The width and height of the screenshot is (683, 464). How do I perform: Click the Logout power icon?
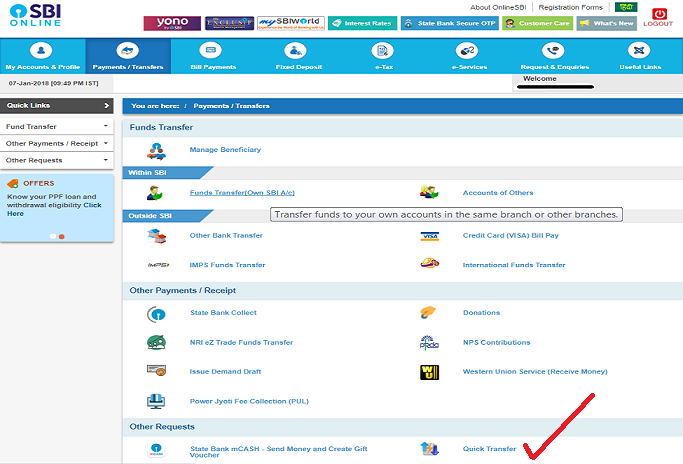pos(658,14)
